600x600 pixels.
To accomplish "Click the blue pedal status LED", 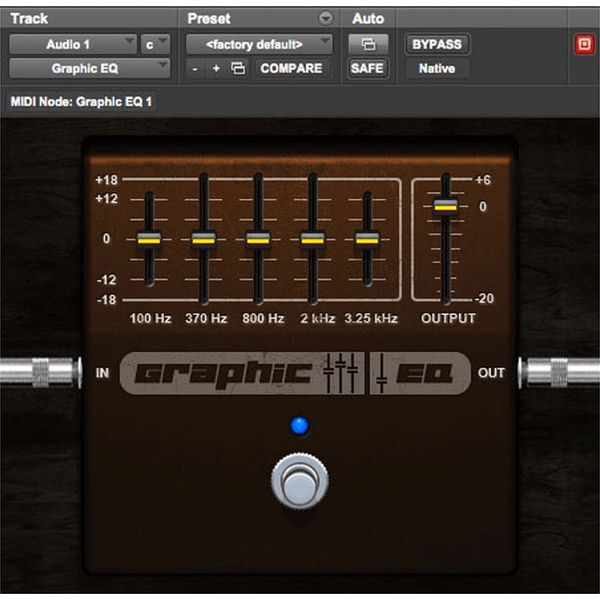I will click(300, 426).
